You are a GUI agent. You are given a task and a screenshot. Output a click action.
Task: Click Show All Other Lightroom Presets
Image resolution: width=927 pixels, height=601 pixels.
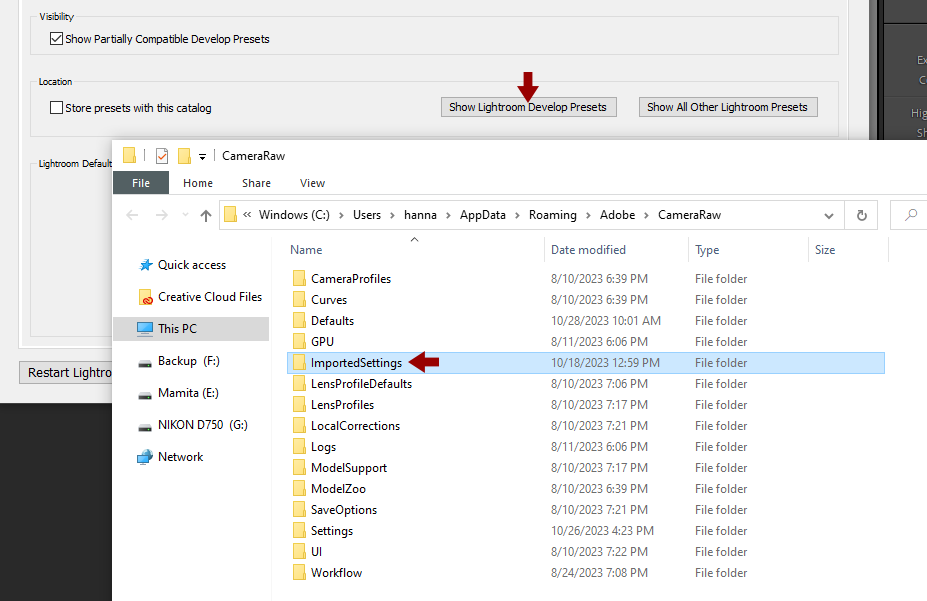[x=727, y=106]
